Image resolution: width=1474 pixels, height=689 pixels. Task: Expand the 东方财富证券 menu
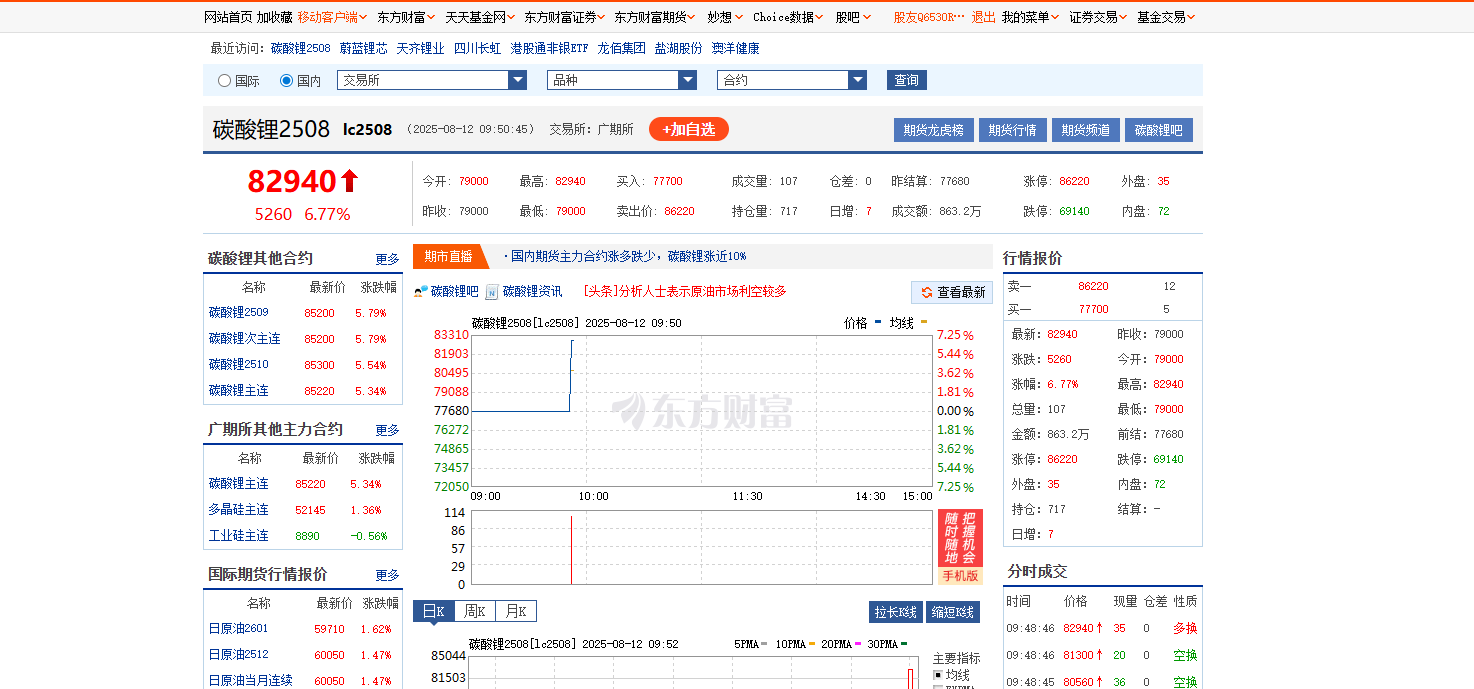564,17
